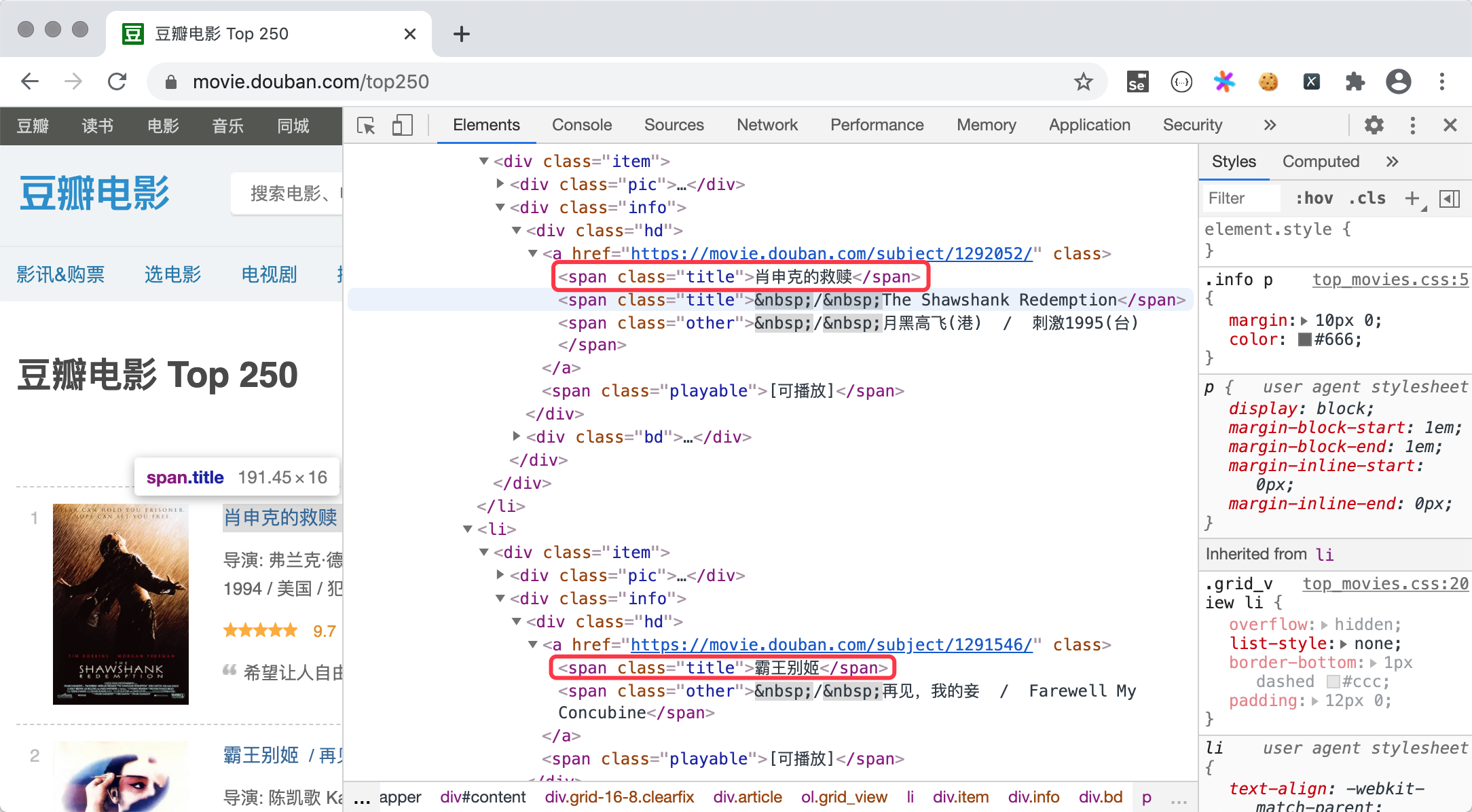Click the 电影 navigation link
The width and height of the screenshot is (1472, 812).
tap(162, 125)
